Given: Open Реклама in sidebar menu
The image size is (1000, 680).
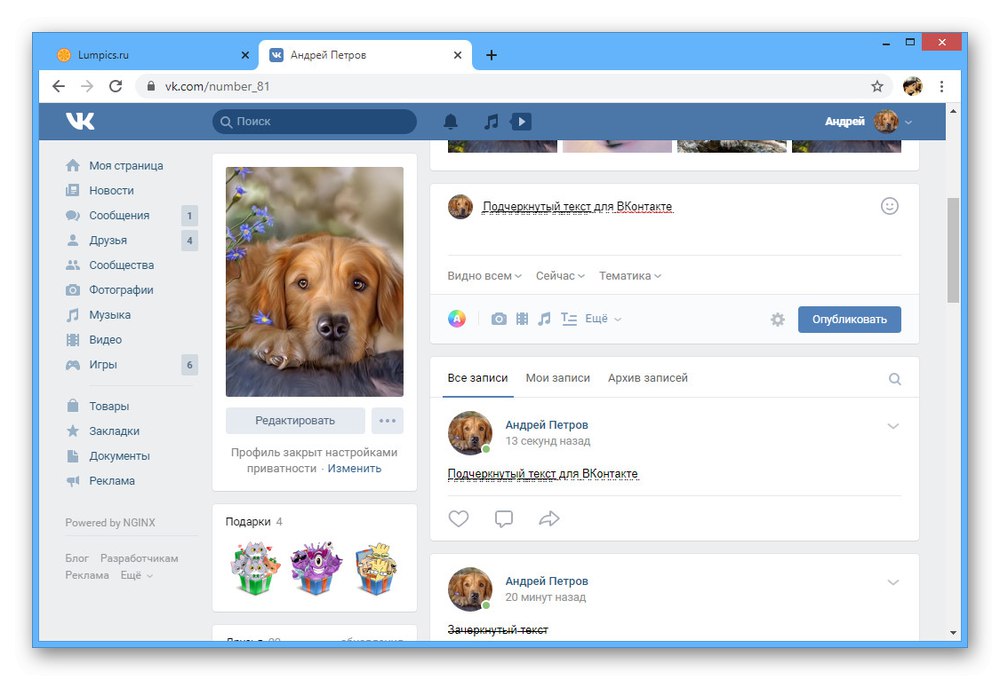Looking at the screenshot, I should pos(112,480).
